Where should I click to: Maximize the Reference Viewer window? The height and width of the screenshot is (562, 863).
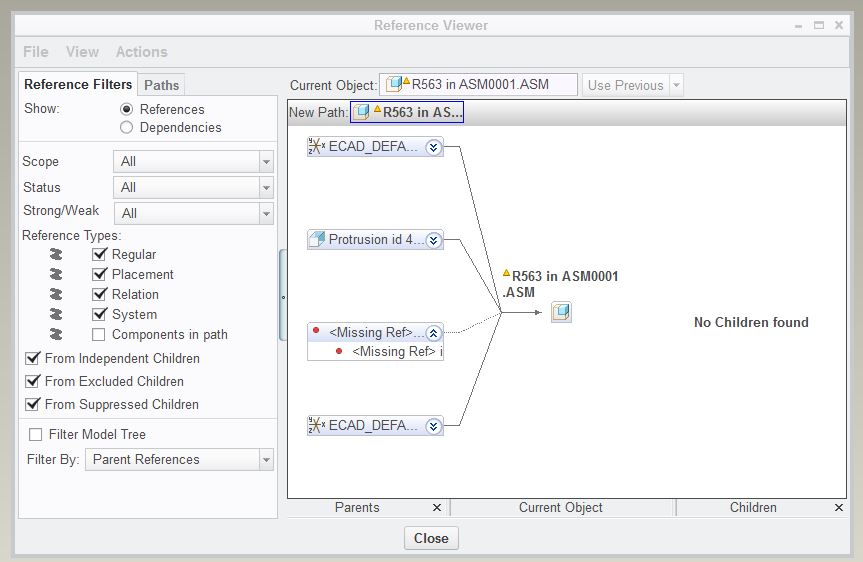[x=819, y=25]
